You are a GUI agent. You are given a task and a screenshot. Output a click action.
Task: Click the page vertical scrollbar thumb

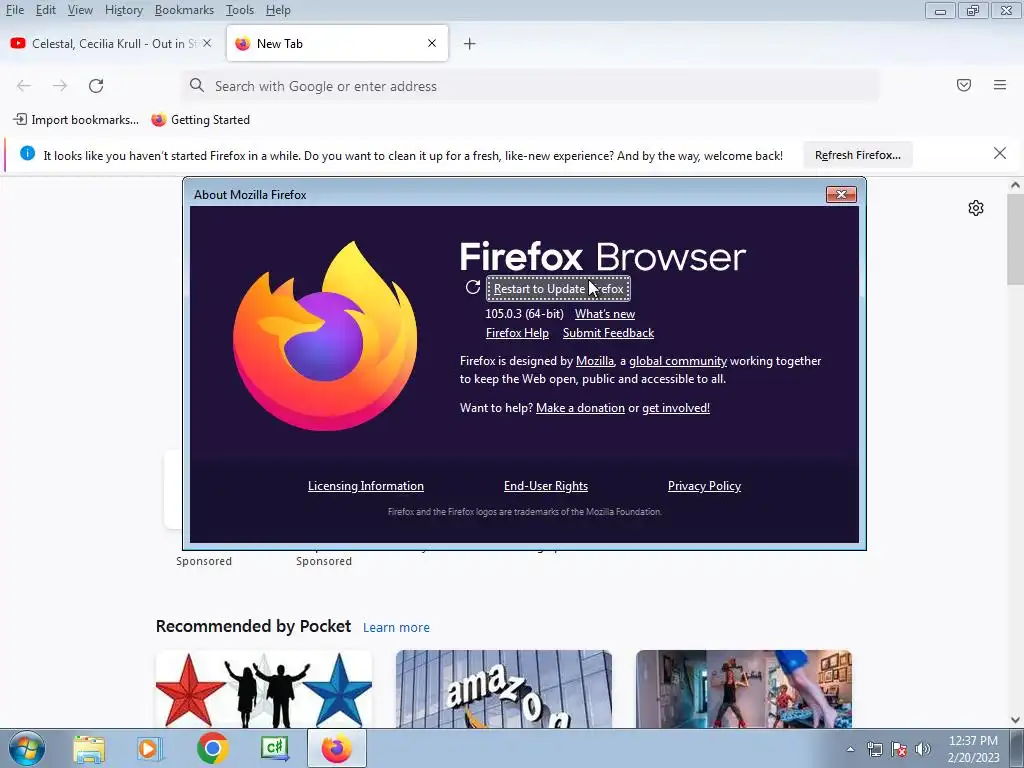pyautogui.click(x=1015, y=239)
